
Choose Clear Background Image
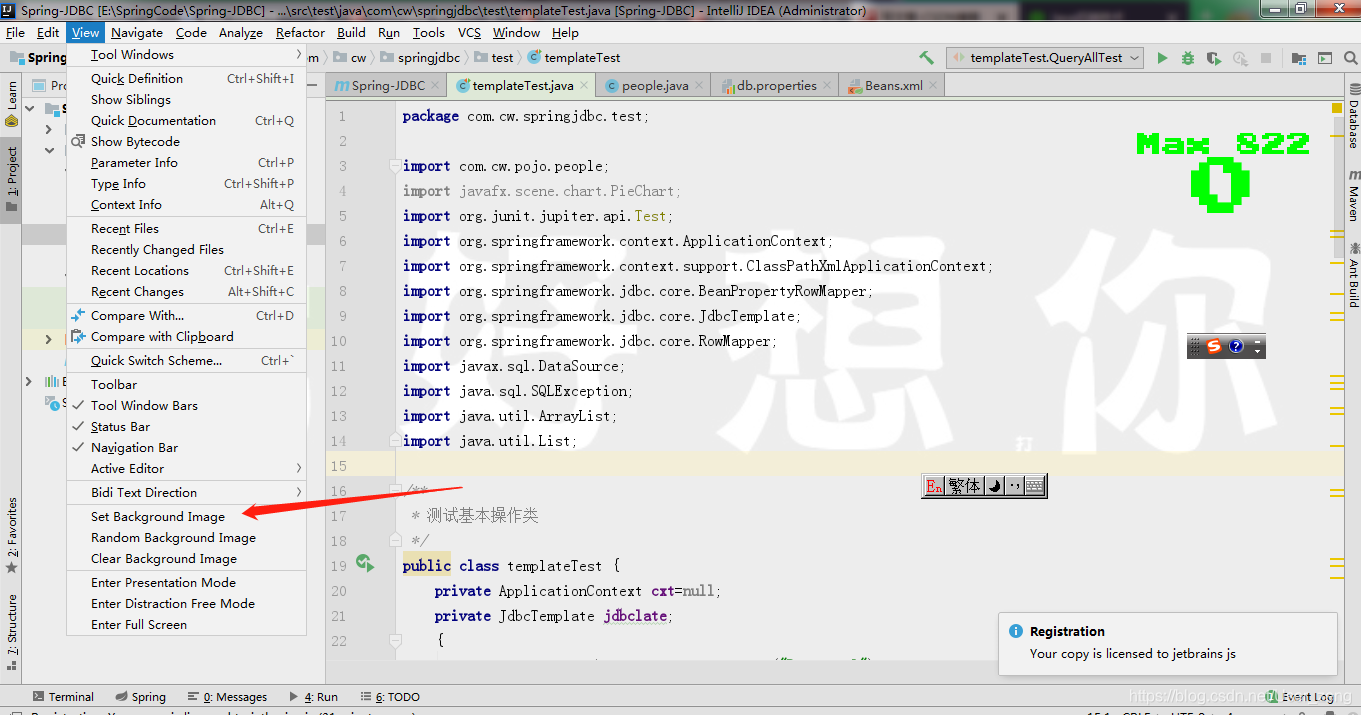click(186, 559)
